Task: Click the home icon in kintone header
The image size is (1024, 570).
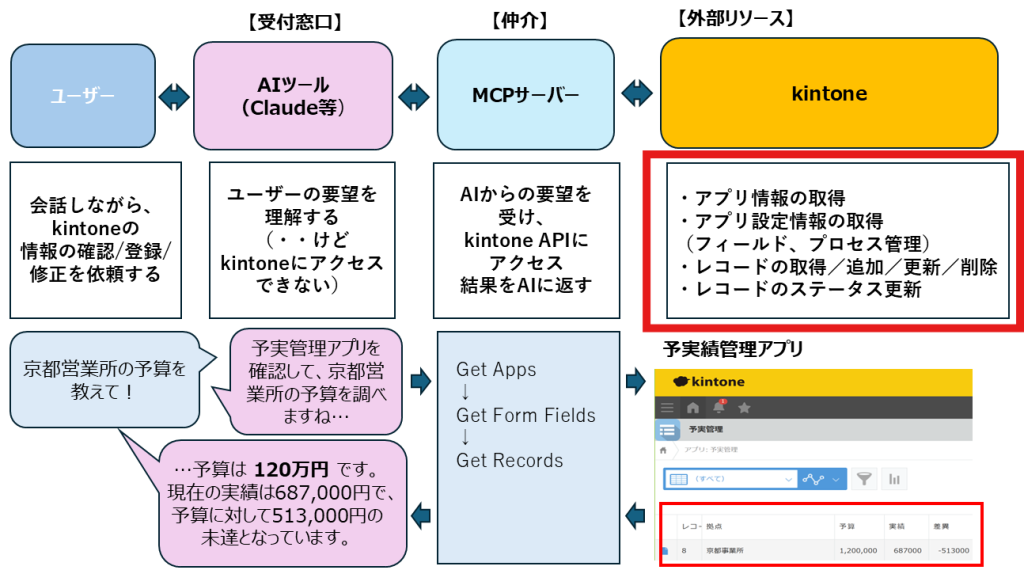Action: [693, 408]
